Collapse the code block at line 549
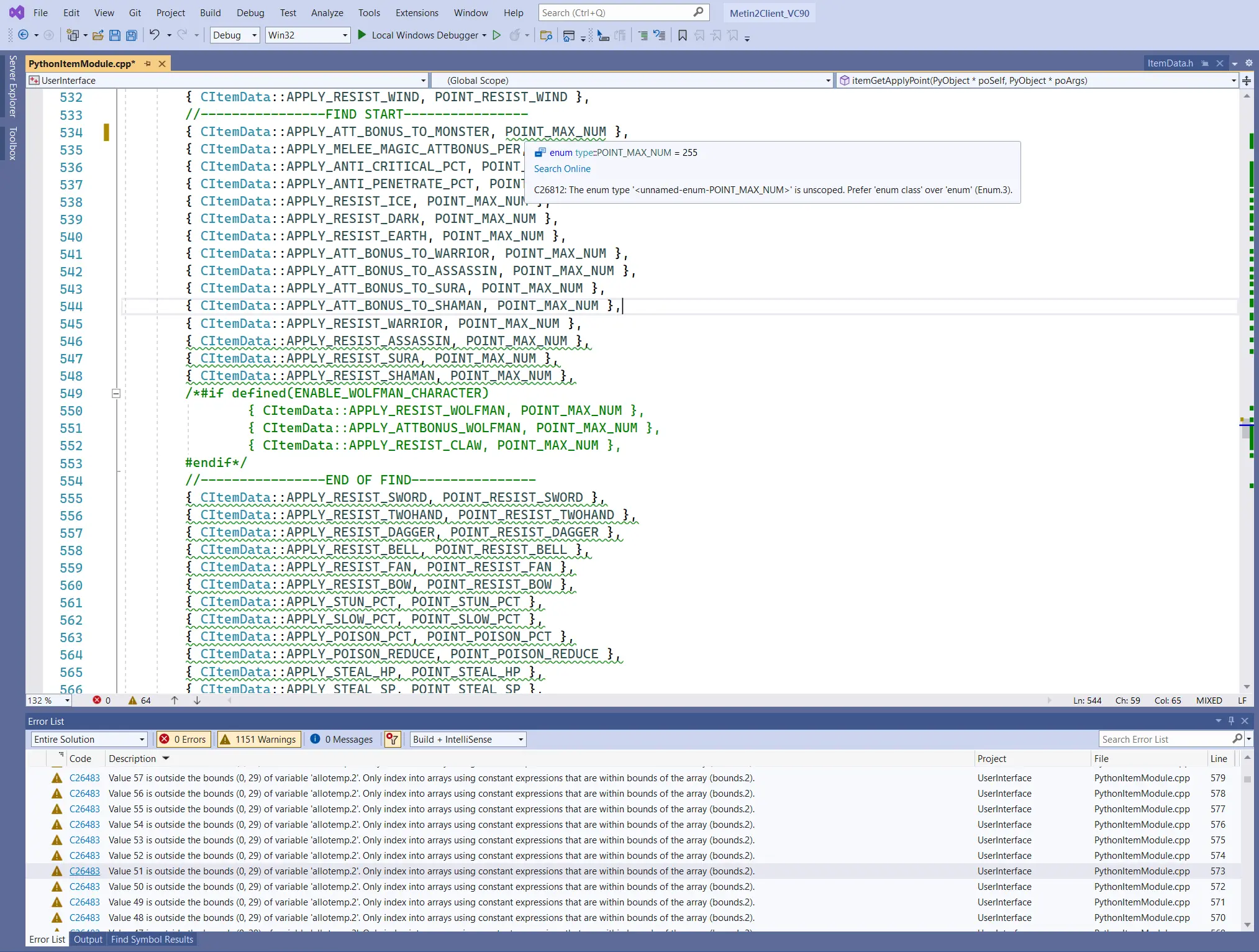 click(116, 393)
